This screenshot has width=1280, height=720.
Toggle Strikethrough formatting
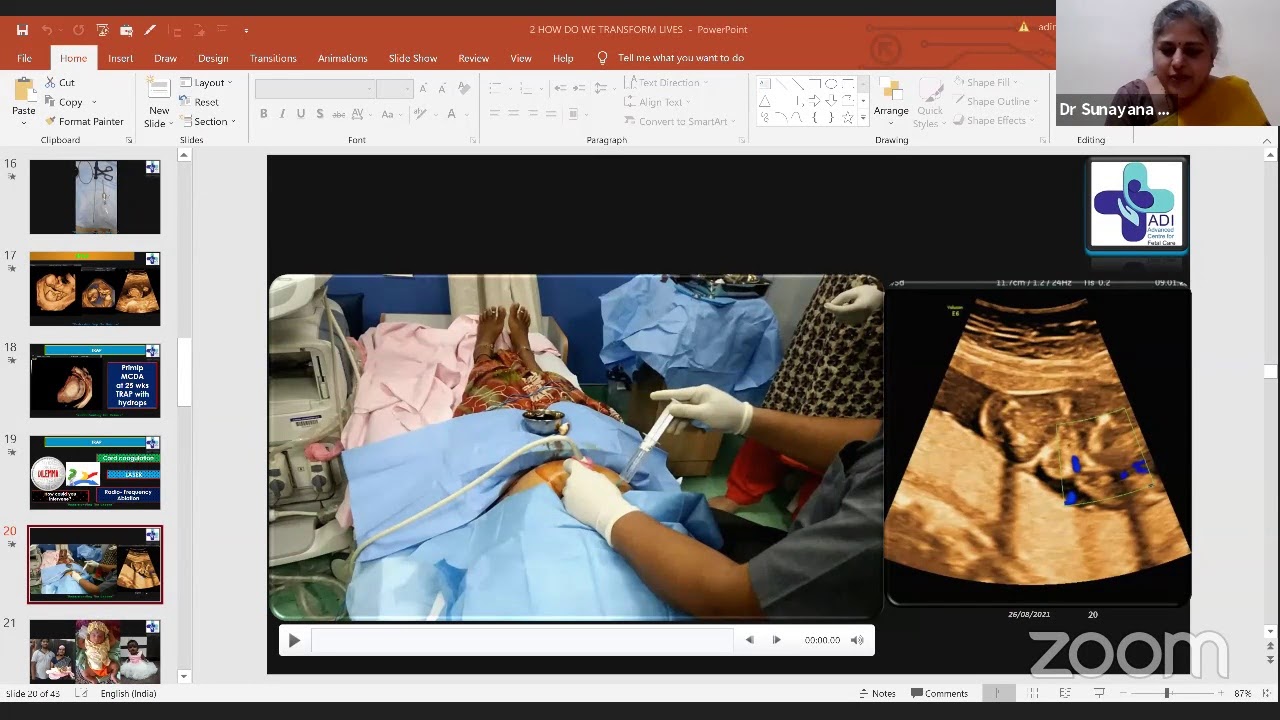[341, 114]
